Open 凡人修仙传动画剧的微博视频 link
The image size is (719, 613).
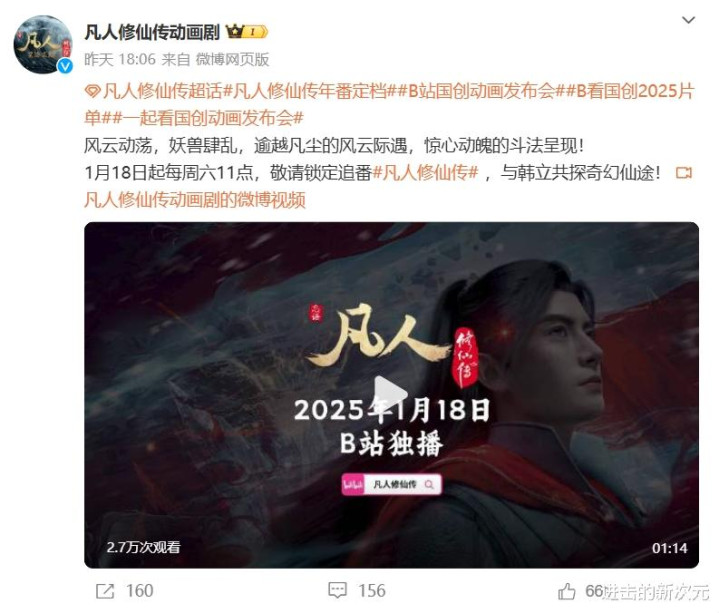point(195,200)
